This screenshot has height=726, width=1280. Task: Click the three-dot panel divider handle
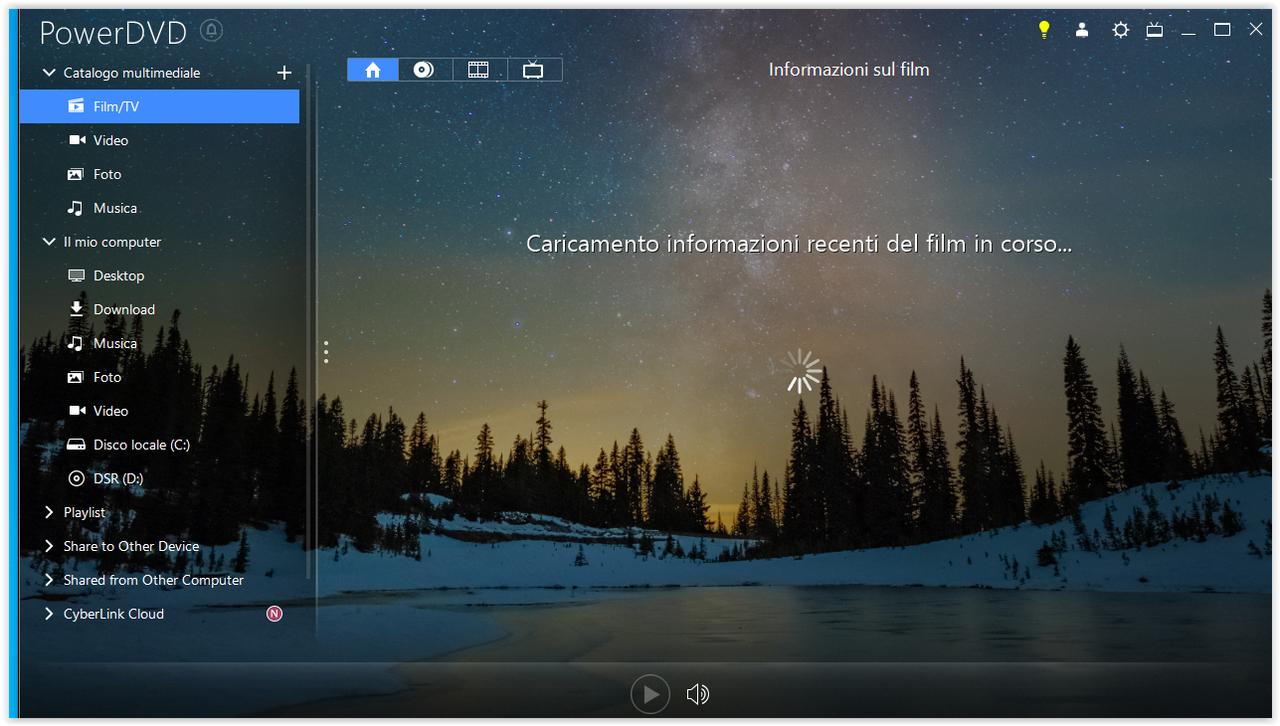click(326, 352)
